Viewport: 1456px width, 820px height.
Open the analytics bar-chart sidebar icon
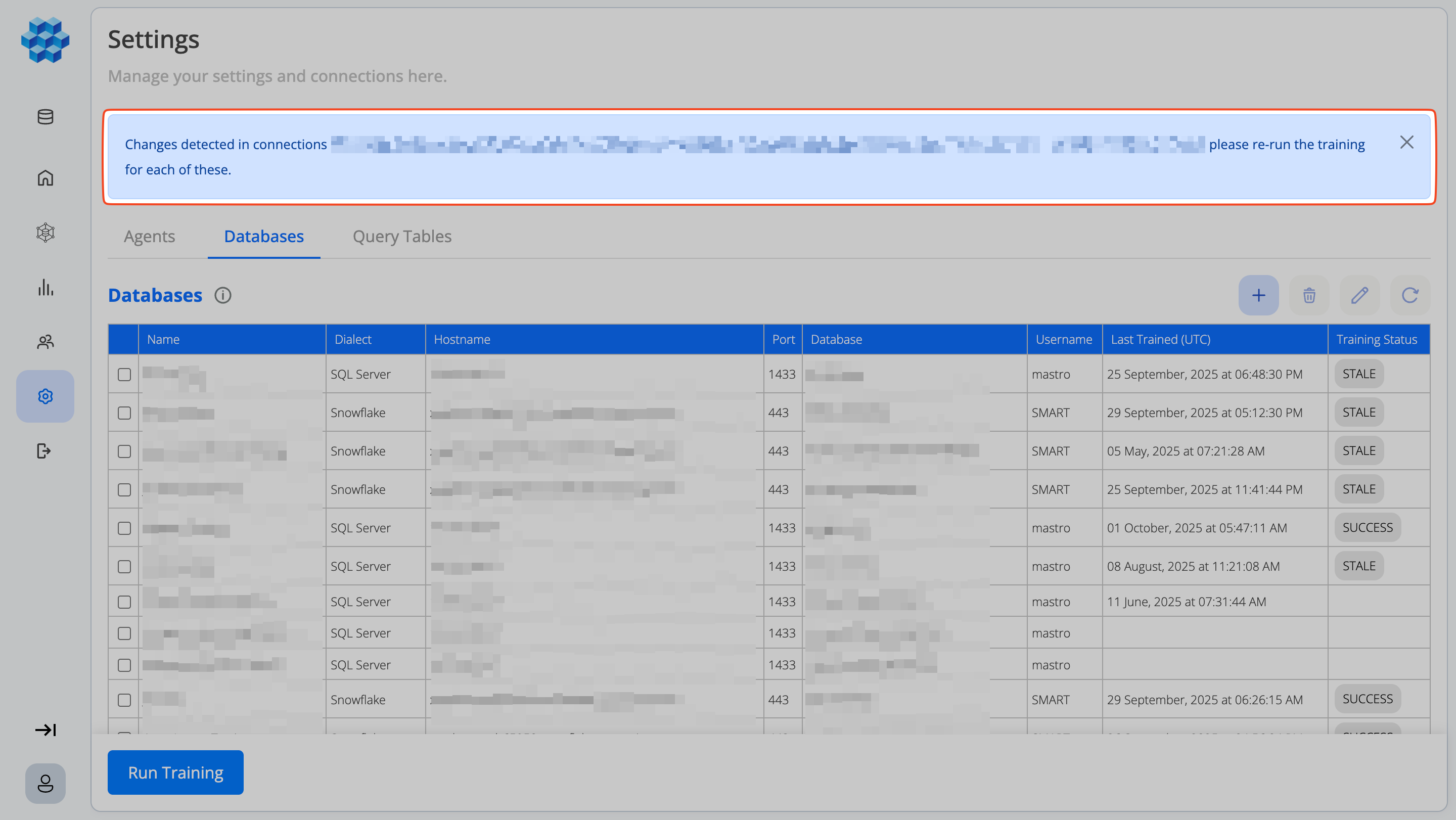pos(44,288)
